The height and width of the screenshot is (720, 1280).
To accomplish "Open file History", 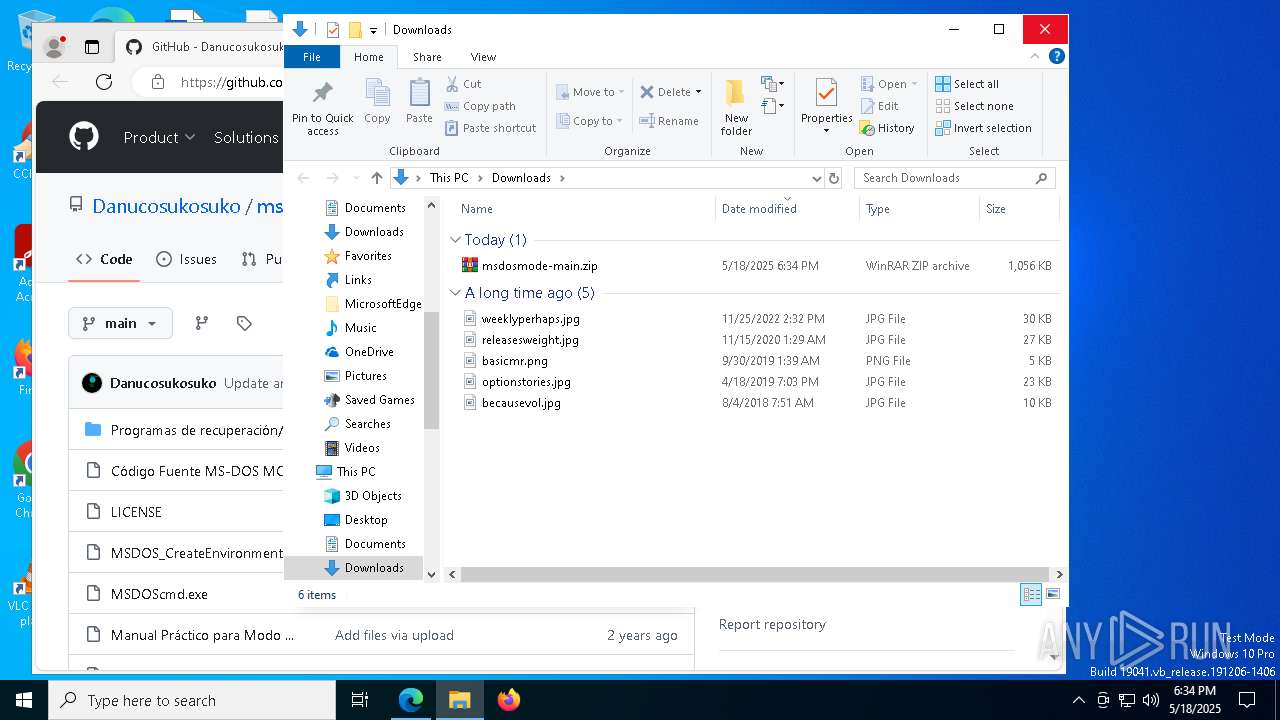I will [x=887, y=128].
